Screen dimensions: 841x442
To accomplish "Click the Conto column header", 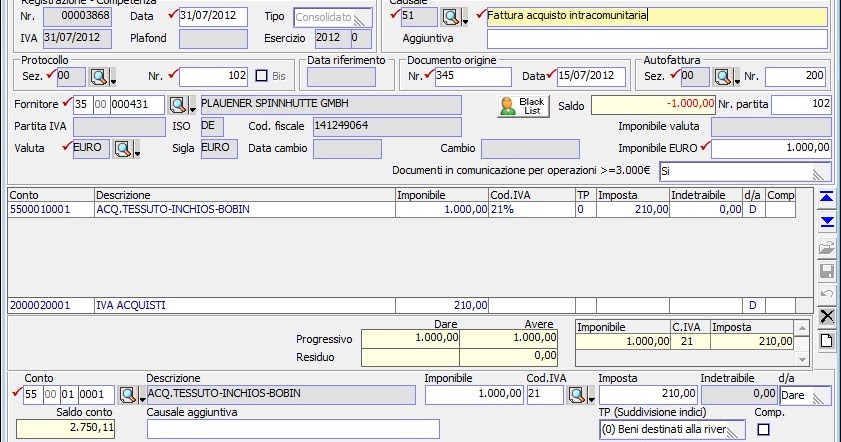I will 51,195.
